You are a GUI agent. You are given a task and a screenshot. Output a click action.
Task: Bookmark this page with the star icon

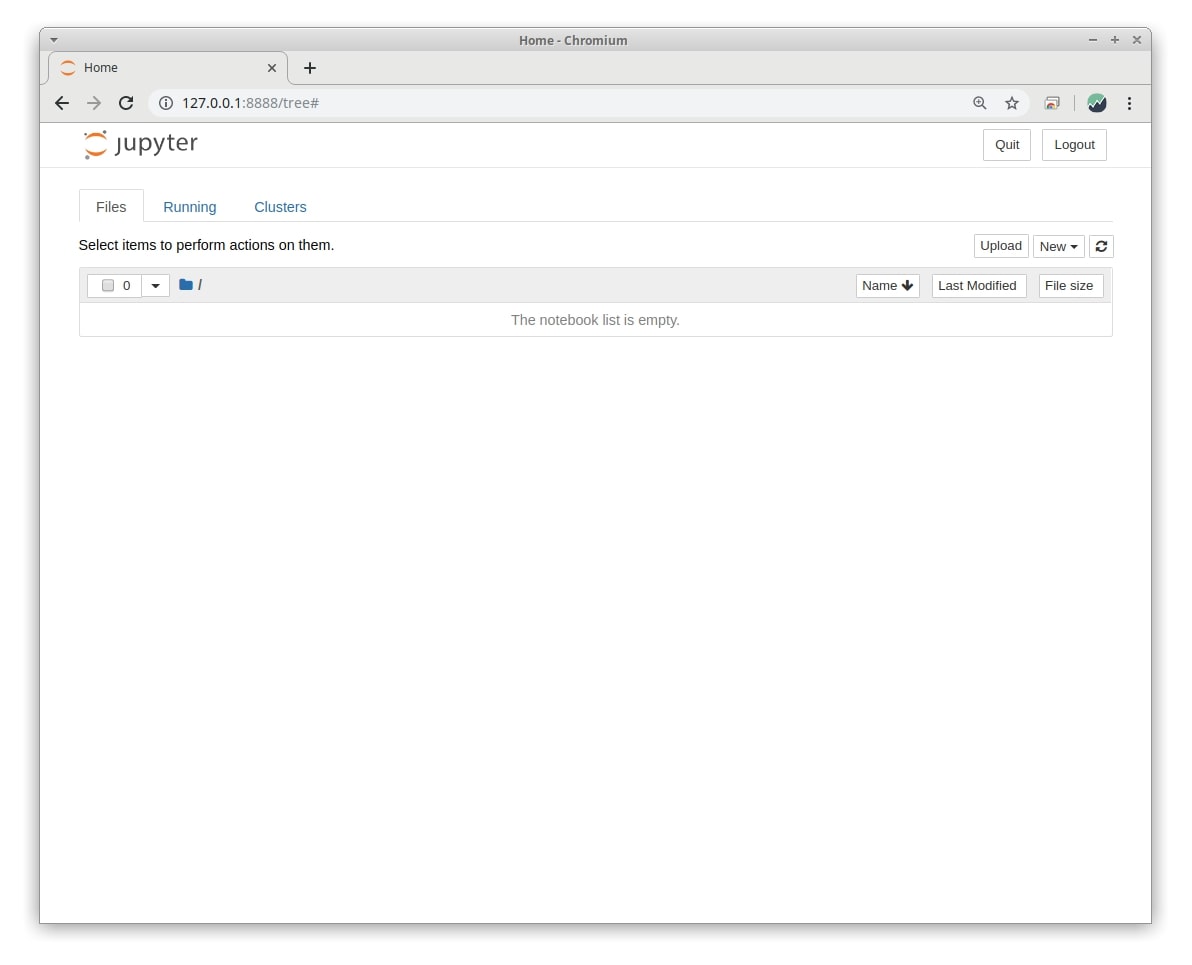1012,103
